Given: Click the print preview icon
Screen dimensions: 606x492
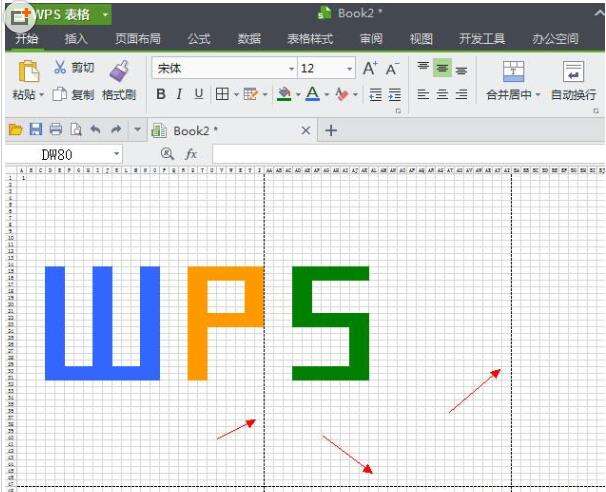Looking at the screenshot, I should 76,129.
